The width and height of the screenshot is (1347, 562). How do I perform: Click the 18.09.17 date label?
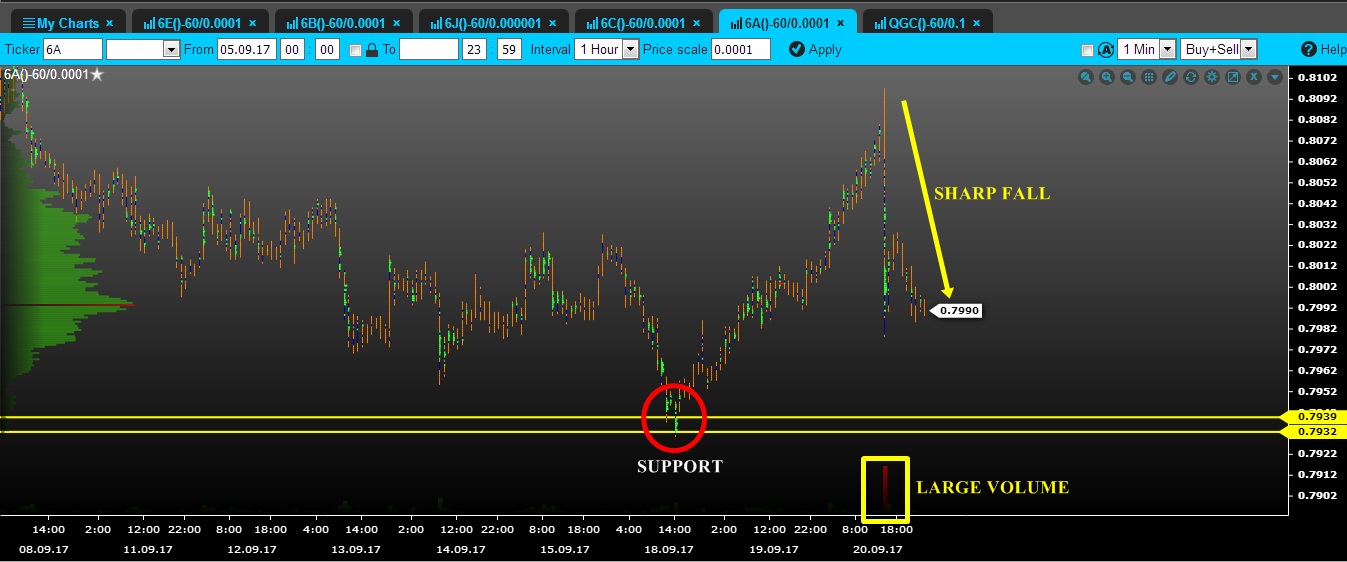coord(668,549)
